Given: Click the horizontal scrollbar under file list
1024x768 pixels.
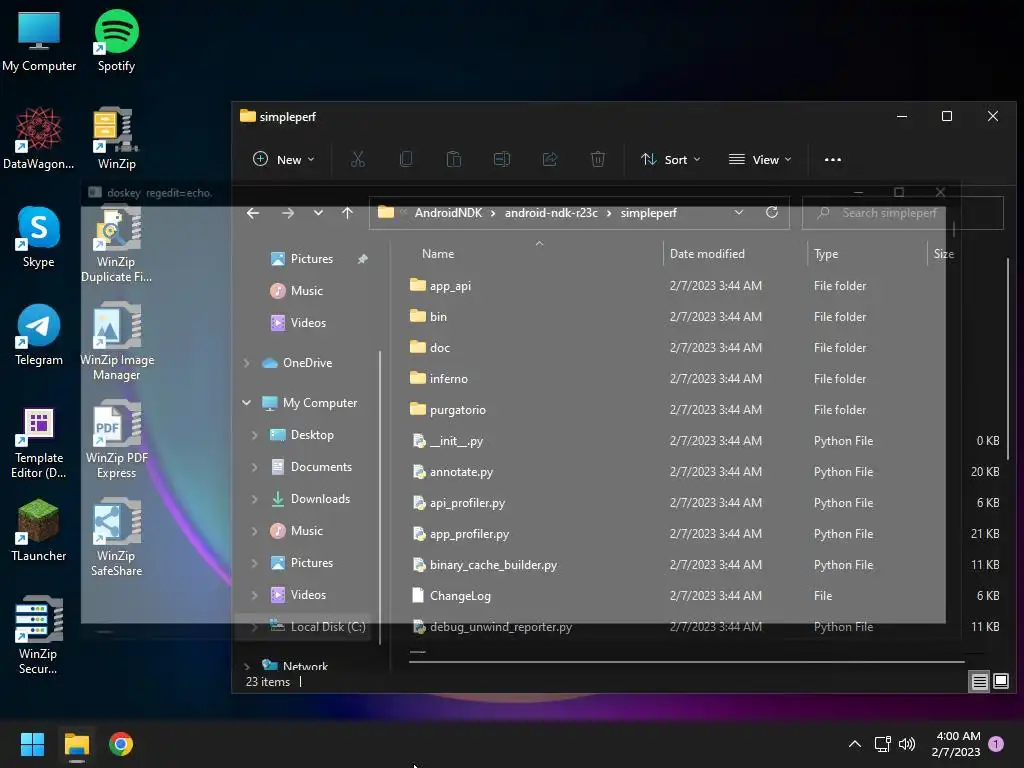Looking at the screenshot, I should pos(686,662).
